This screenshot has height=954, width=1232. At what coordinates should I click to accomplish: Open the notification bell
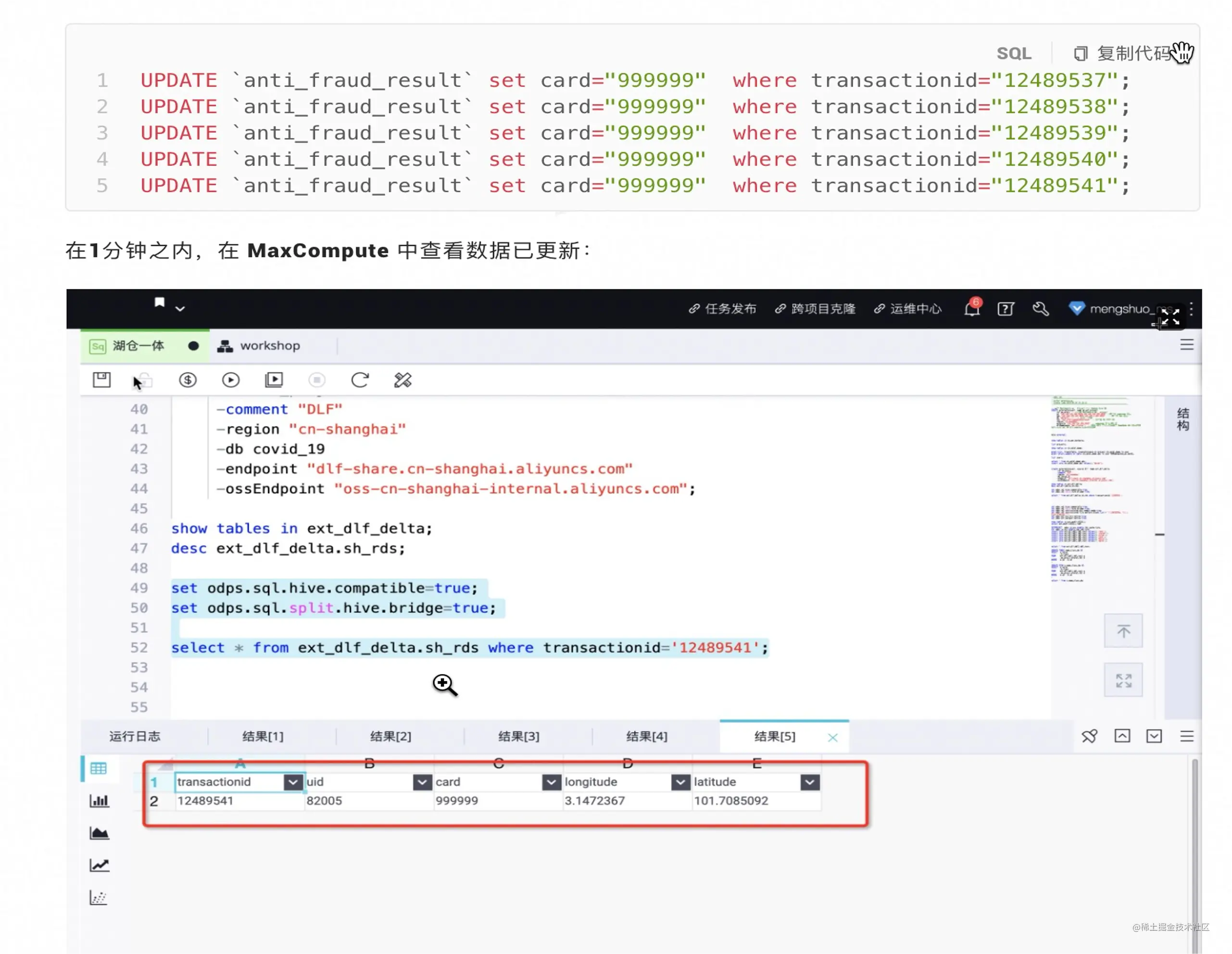click(971, 308)
